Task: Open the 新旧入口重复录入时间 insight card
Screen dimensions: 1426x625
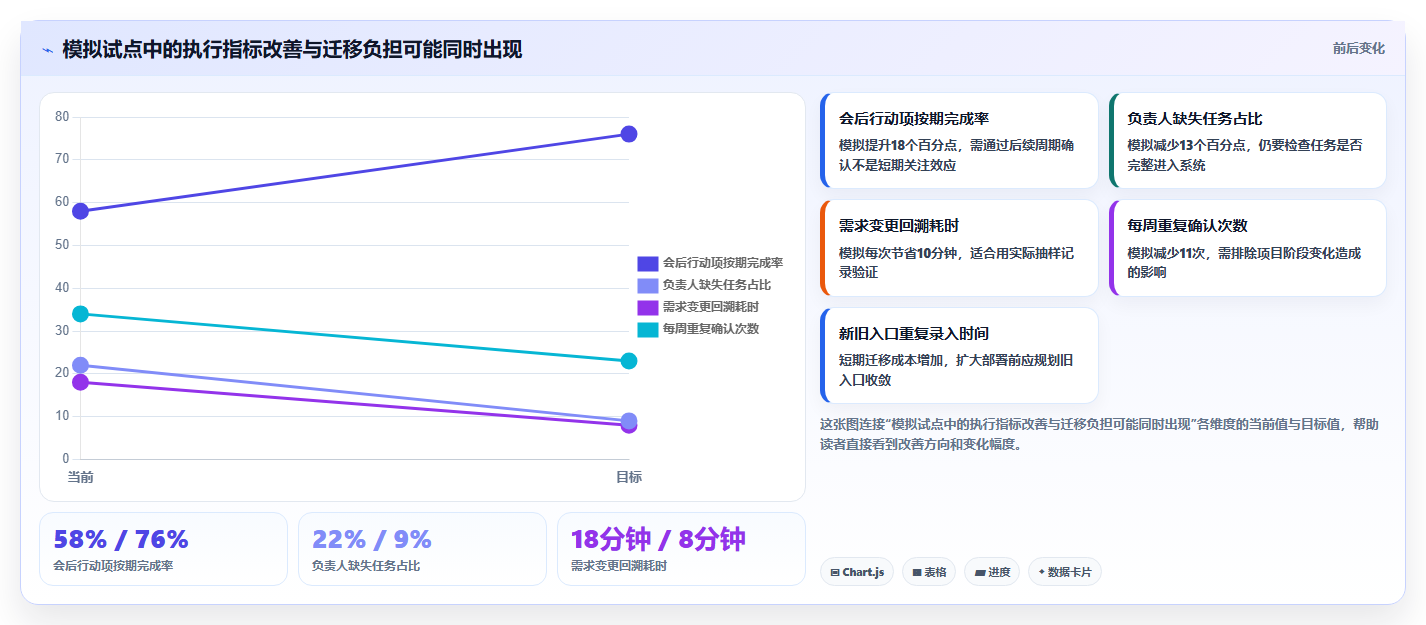Action: [959, 355]
